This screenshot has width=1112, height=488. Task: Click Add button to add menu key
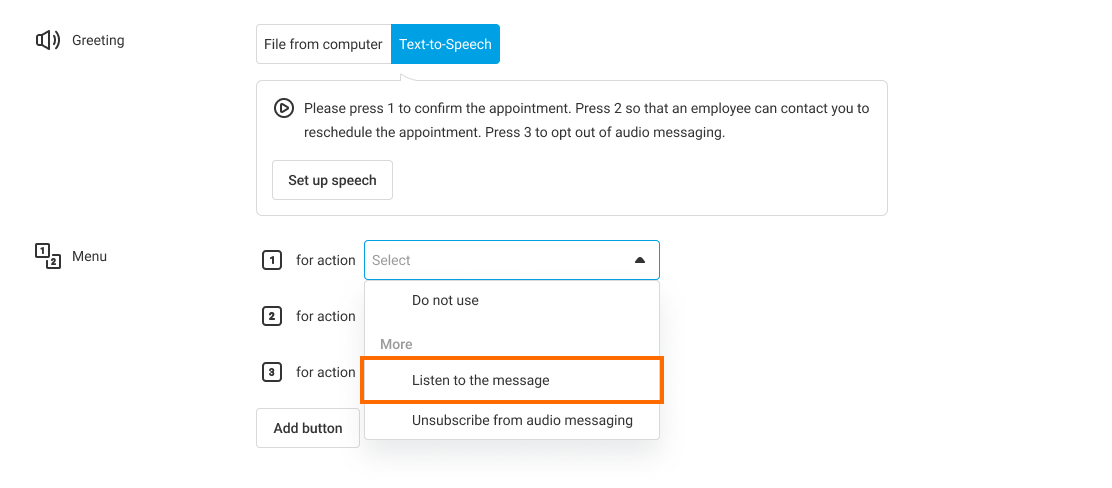[x=308, y=428]
